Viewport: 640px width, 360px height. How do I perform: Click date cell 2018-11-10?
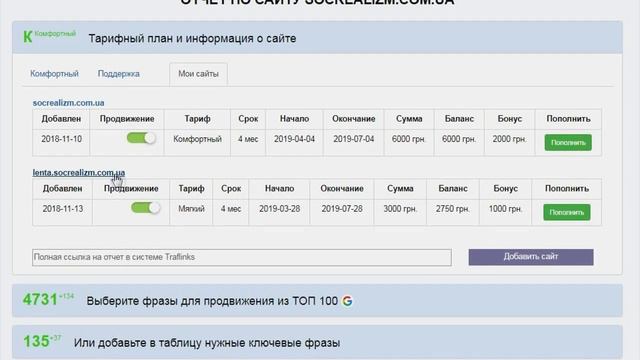pyautogui.click(x=62, y=139)
